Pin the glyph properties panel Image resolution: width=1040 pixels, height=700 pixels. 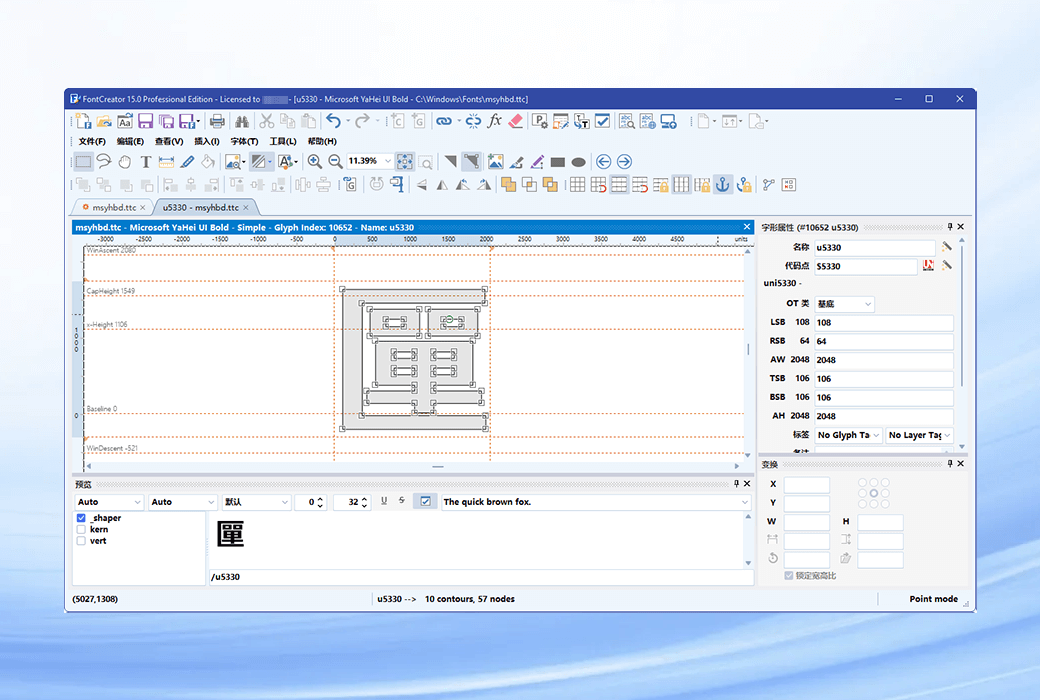(x=949, y=227)
